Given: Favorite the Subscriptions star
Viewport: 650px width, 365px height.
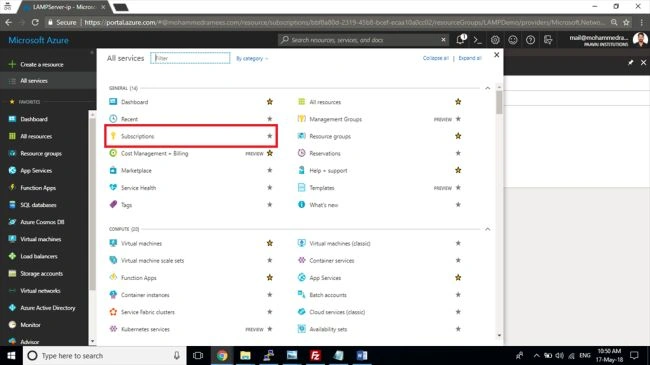Looking at the screenshot, I should [269, 136].
